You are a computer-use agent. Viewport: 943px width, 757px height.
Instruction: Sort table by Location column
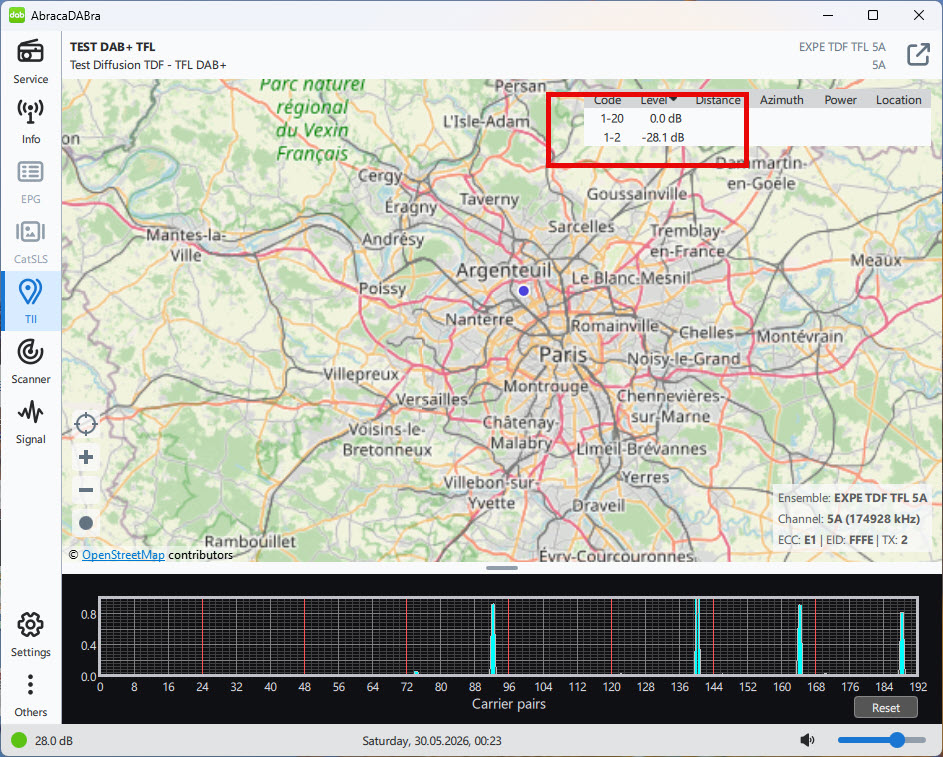(x=898, y=100)
